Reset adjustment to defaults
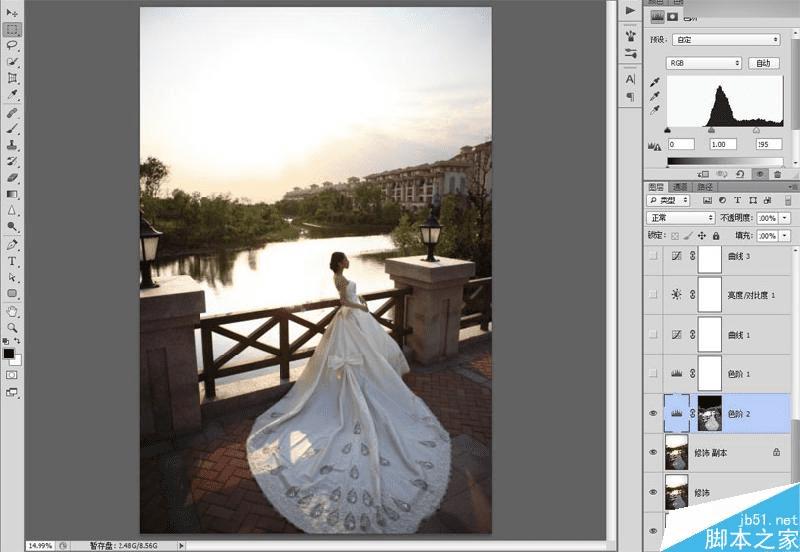The image size is (800, 552). point(740,174)
